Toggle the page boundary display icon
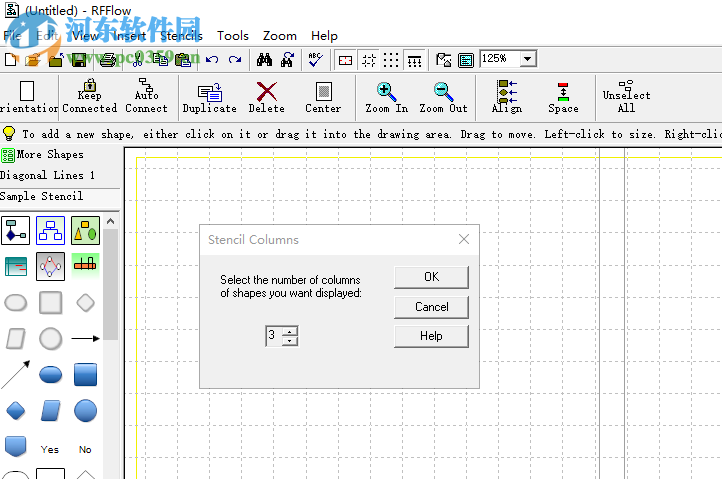722x479 pixels. (x=345, y=60)
